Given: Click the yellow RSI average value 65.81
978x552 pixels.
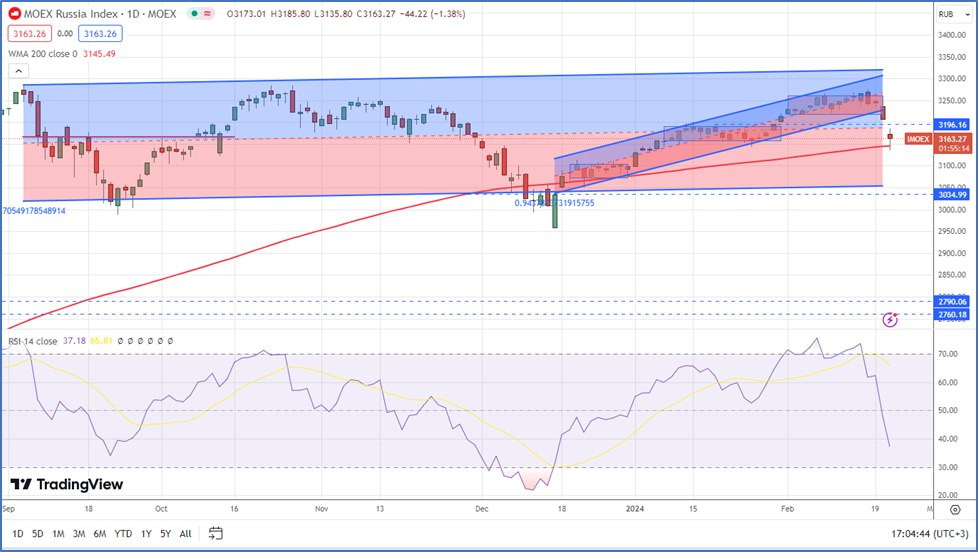Looking at the screenshot, I should (x=101, y=341).
